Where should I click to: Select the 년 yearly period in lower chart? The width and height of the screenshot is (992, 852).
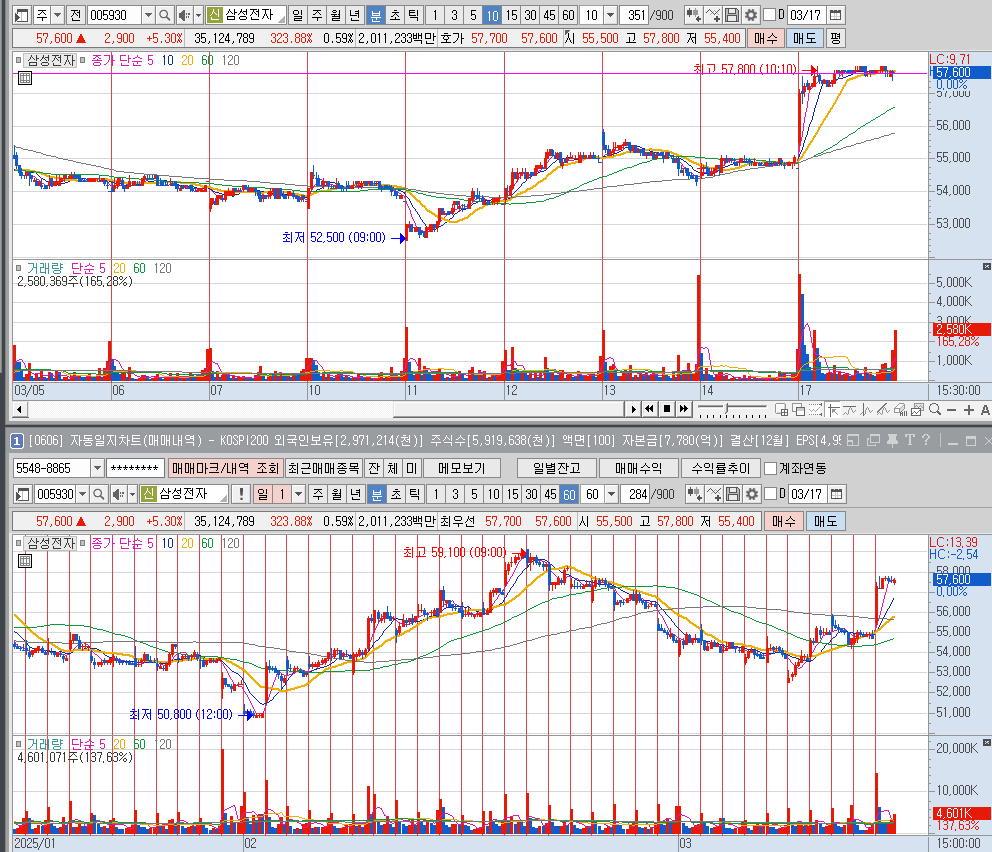(356, 494)
